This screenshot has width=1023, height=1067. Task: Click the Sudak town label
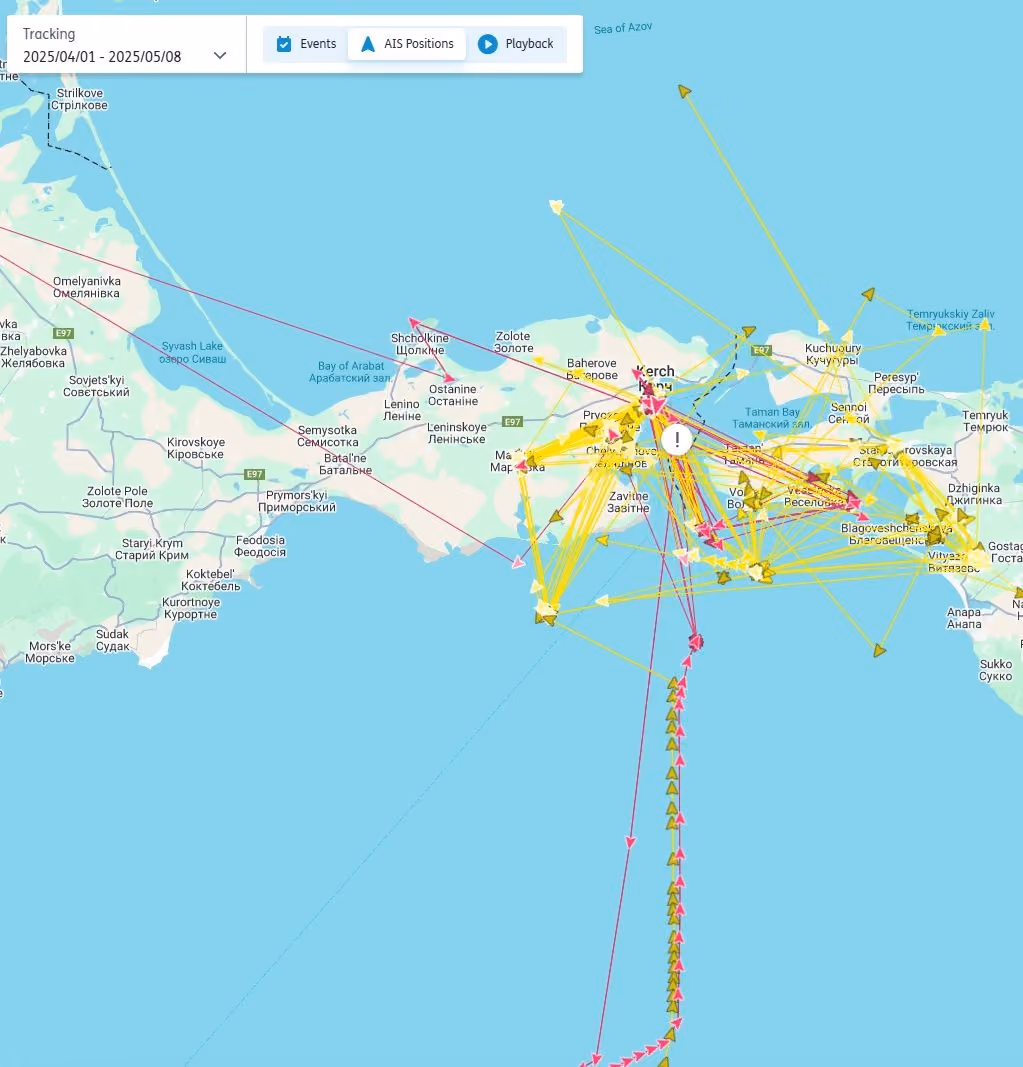coord(112,640)
